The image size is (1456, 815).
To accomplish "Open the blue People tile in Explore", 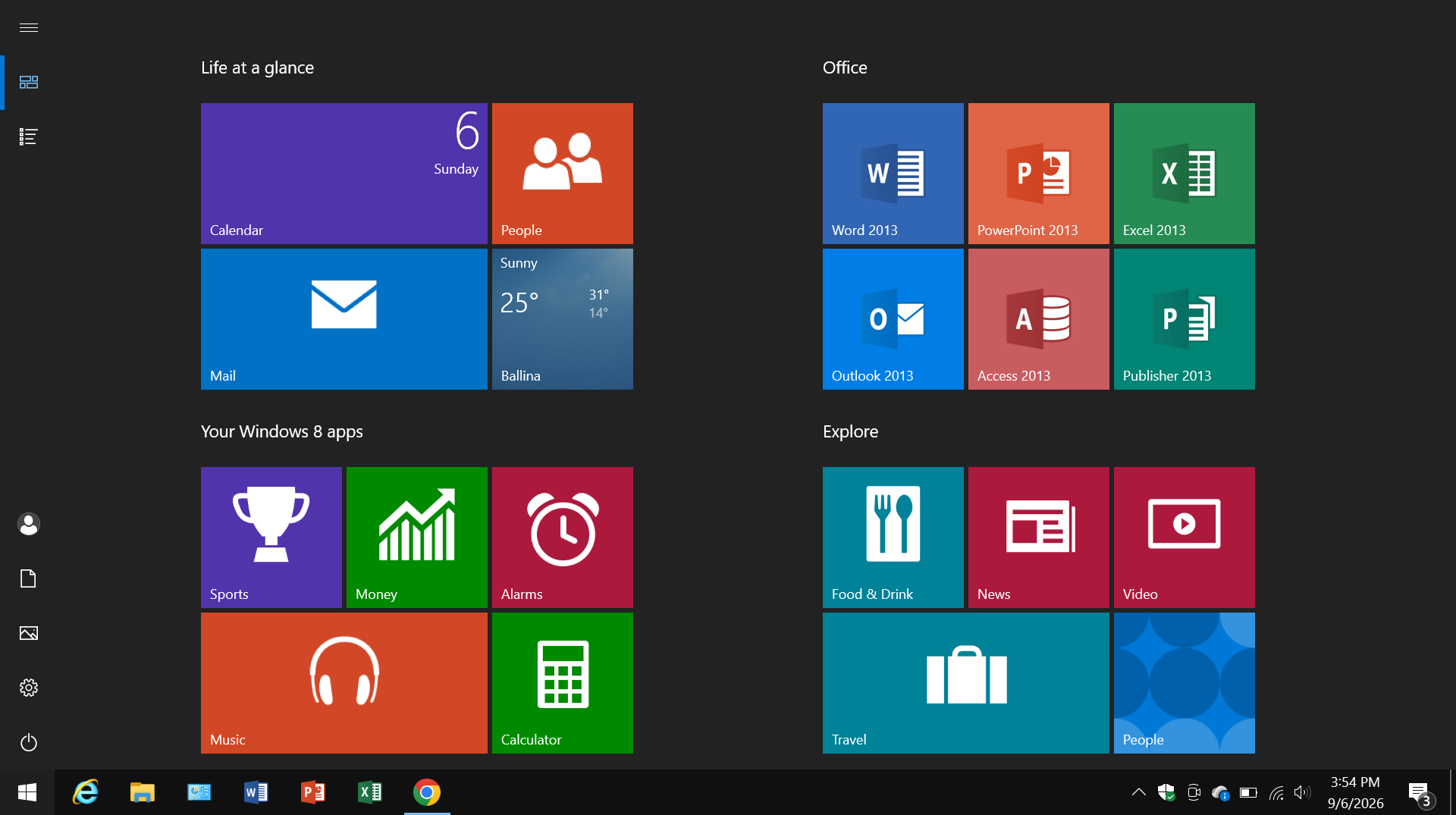I will (1185, 683).
